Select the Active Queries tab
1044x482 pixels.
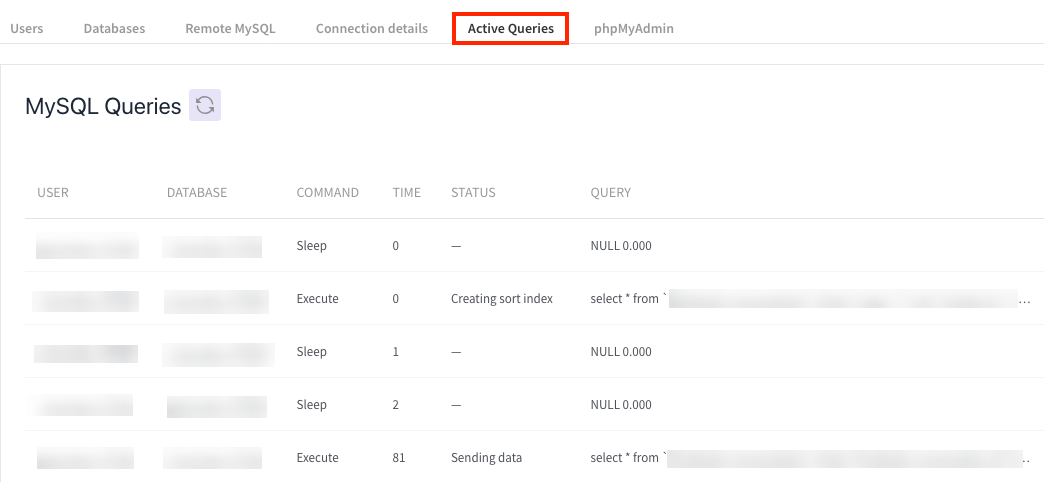pyautogui.click(x=510, y=28)
